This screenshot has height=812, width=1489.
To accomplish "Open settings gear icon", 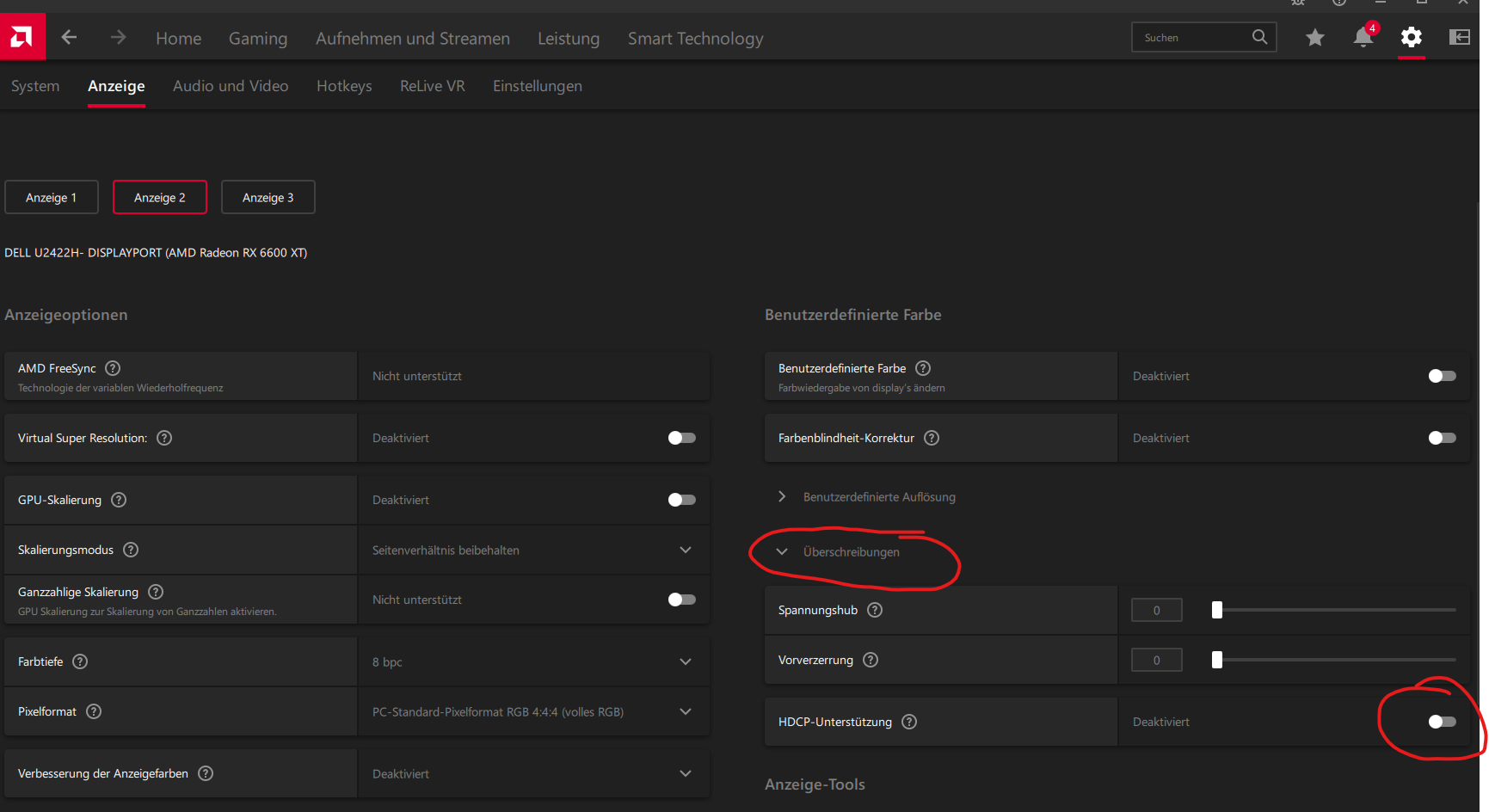I will 1411,37.
